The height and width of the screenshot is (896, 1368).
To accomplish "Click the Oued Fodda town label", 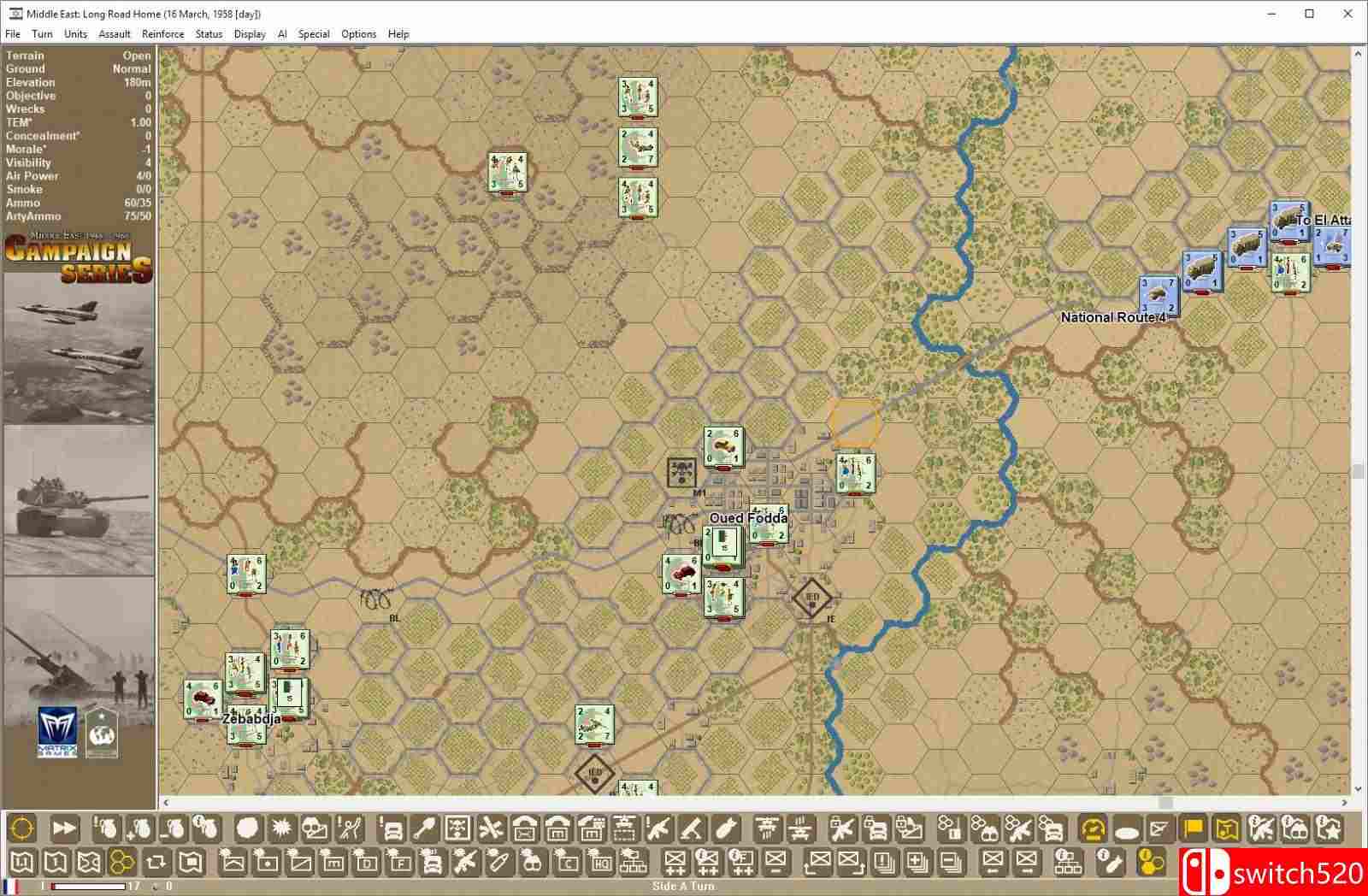I will [x=748, y=518].
